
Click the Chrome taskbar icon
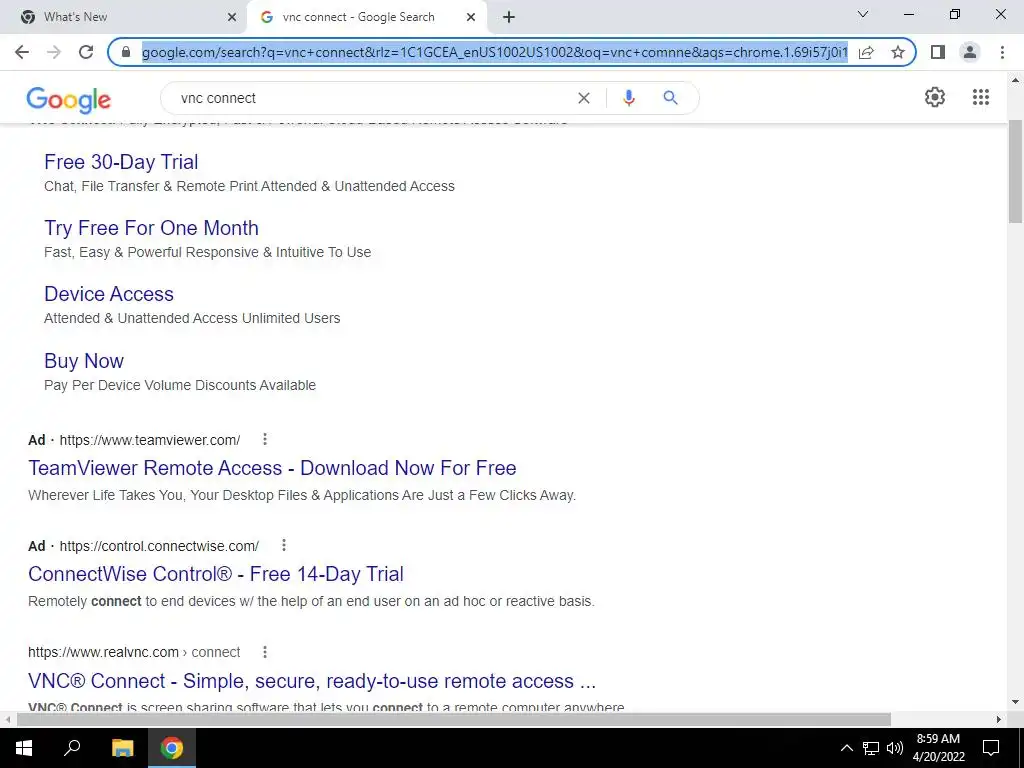pos(172,748)
